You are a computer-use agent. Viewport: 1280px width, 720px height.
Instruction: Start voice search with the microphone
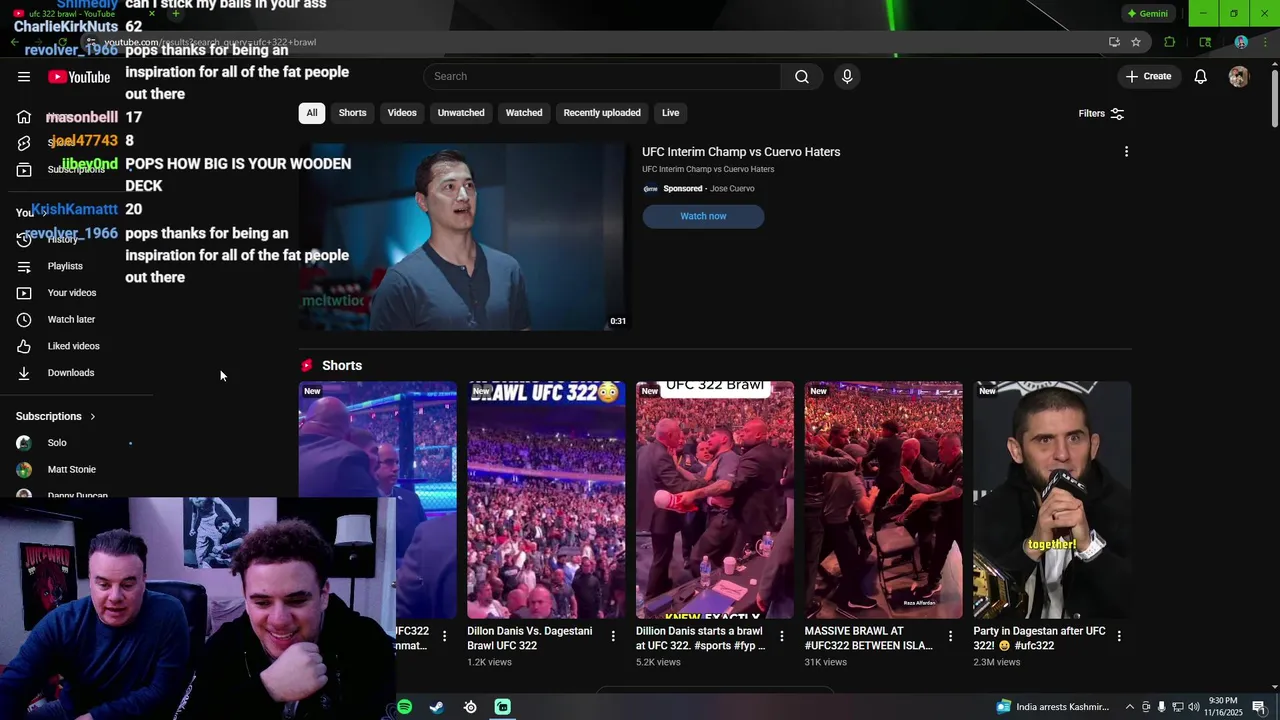click(847, 77)
